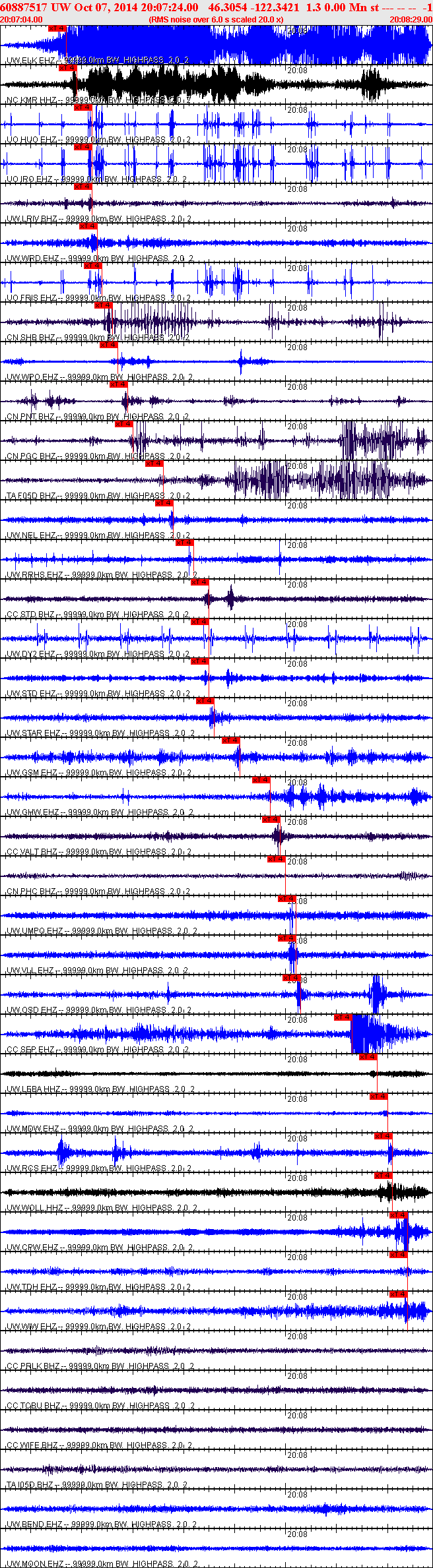Click the RMS noise scaling note

tap(216, 20)
